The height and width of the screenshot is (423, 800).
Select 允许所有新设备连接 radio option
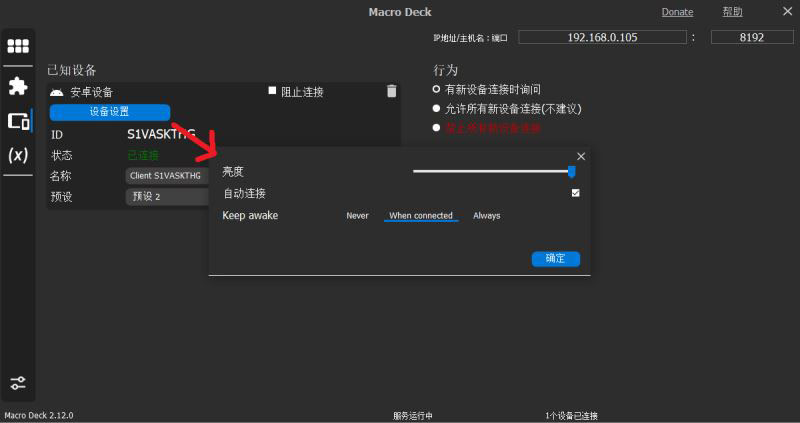point(436,108)
